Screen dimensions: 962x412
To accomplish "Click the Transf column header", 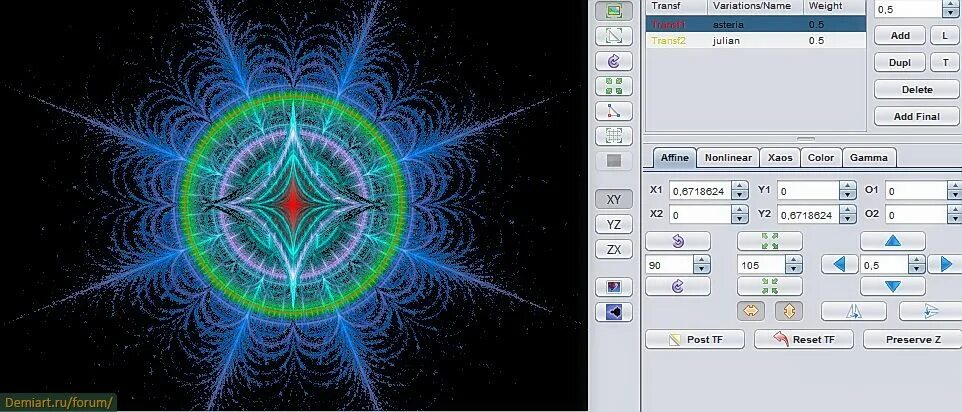I will coord(677,6).
